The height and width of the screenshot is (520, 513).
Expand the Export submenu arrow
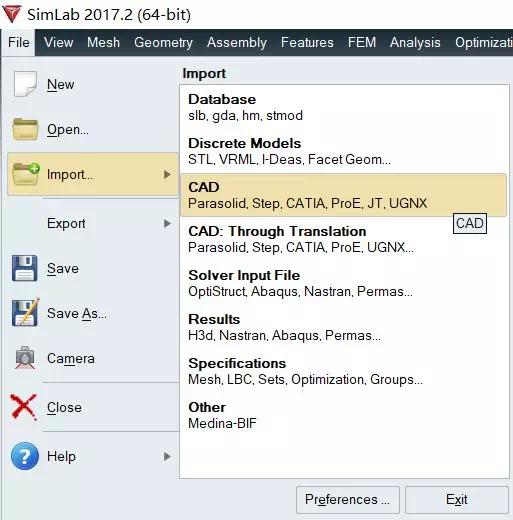tap(167, 223)
